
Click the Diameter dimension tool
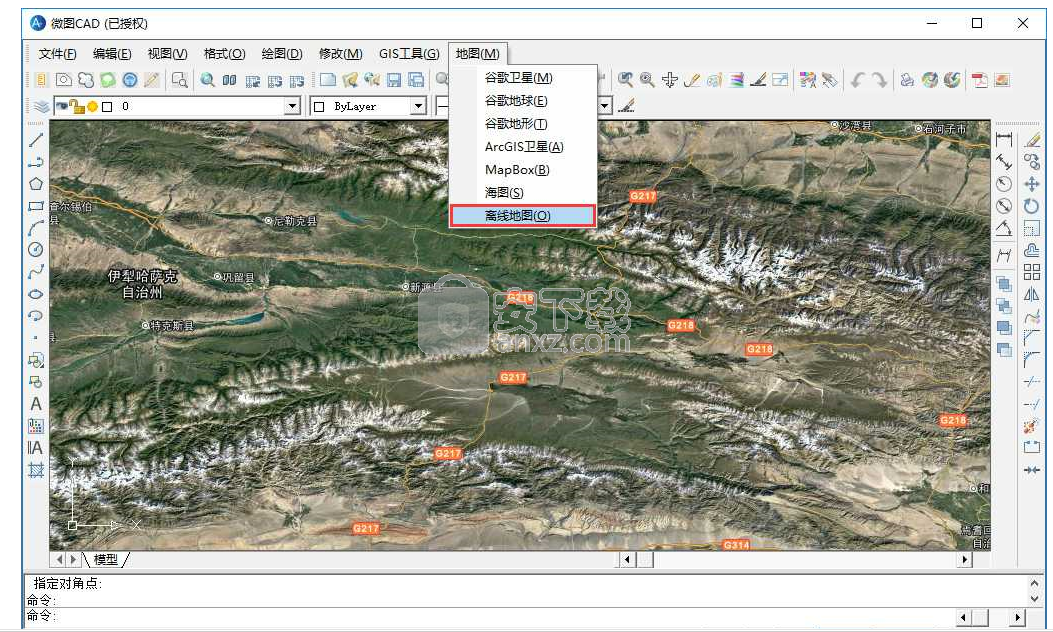coord(1004,206)
